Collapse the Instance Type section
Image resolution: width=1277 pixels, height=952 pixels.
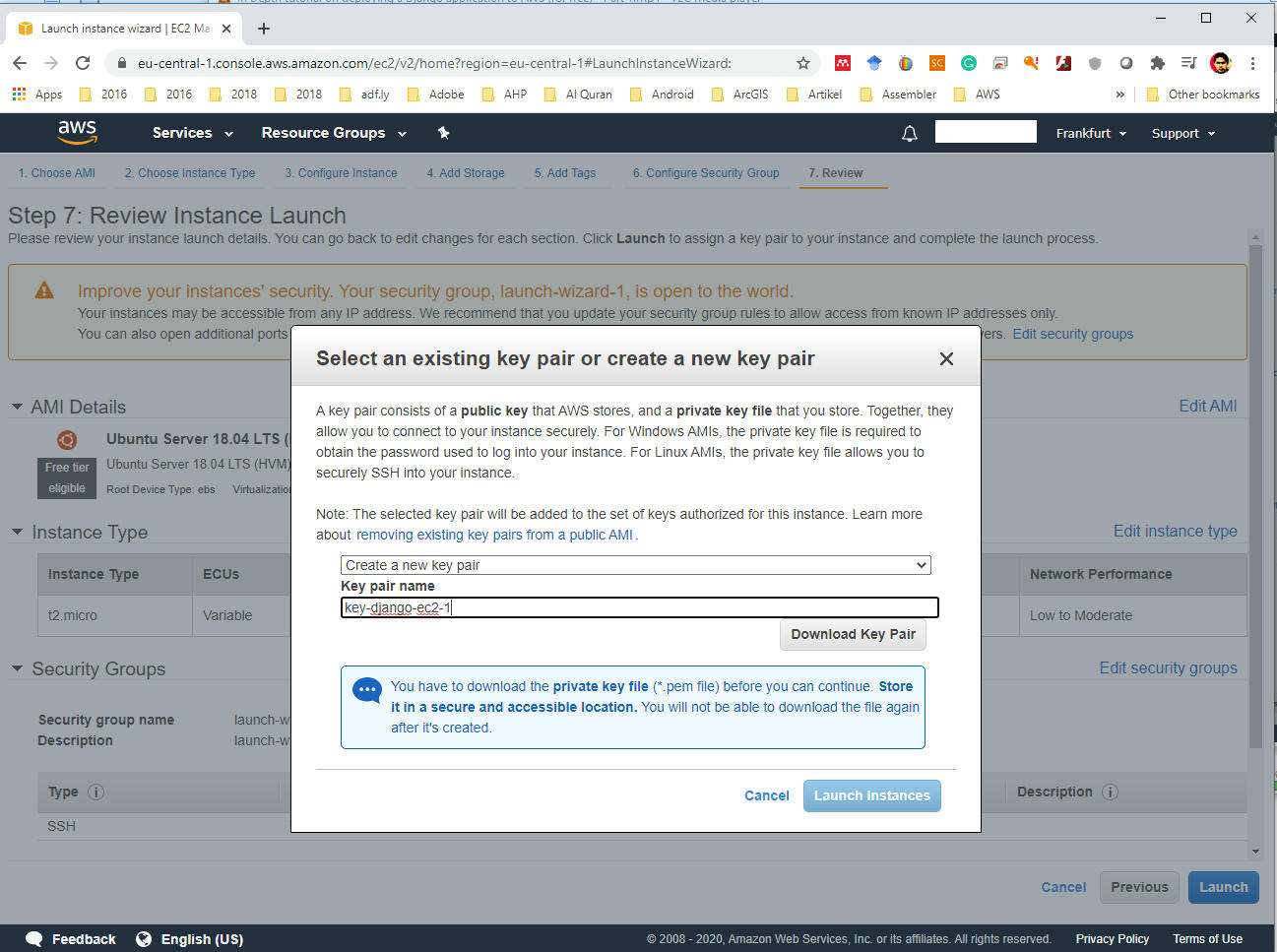pyautogui.click(x=17, y=532)
